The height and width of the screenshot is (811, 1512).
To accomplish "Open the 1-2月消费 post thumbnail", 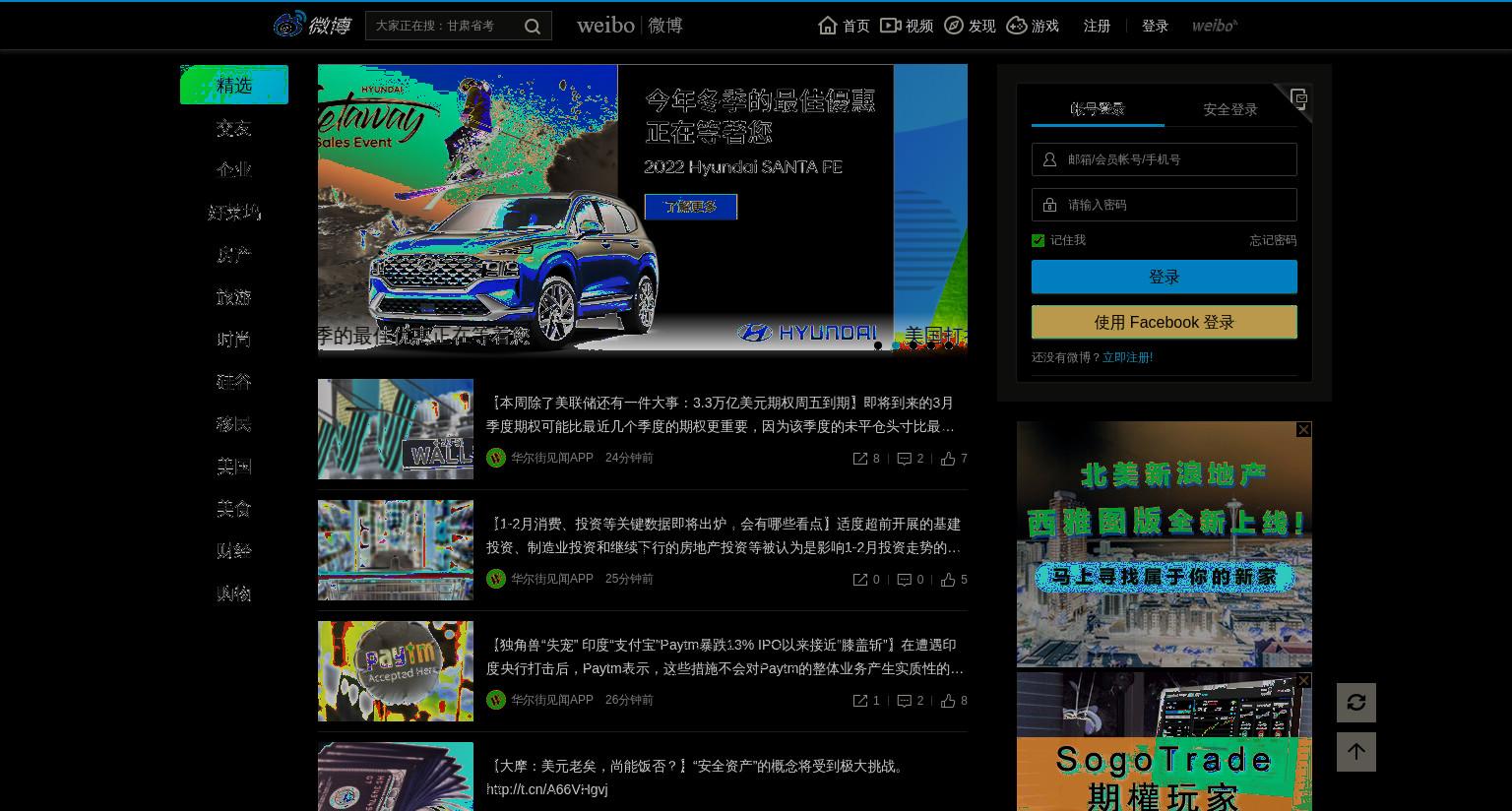I will (x=396, y=550).
